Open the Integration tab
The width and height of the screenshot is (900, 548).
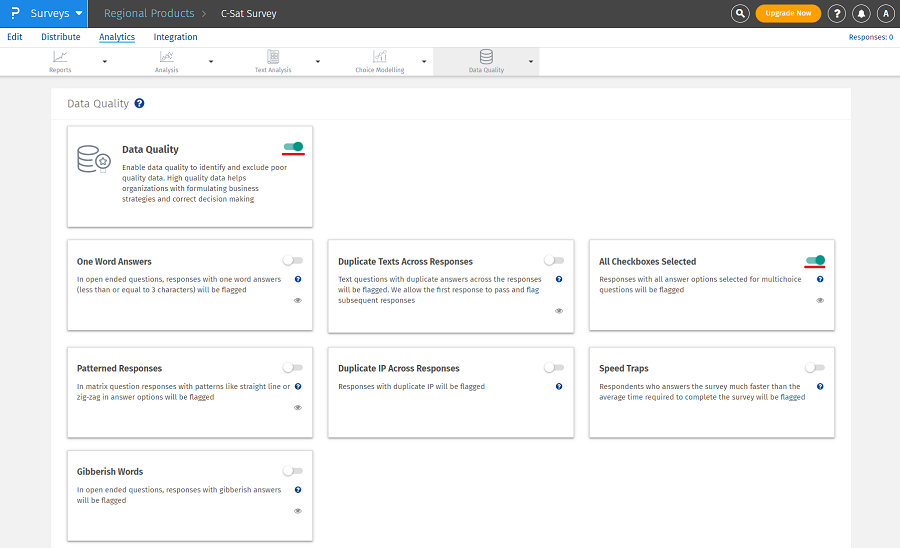175,37
